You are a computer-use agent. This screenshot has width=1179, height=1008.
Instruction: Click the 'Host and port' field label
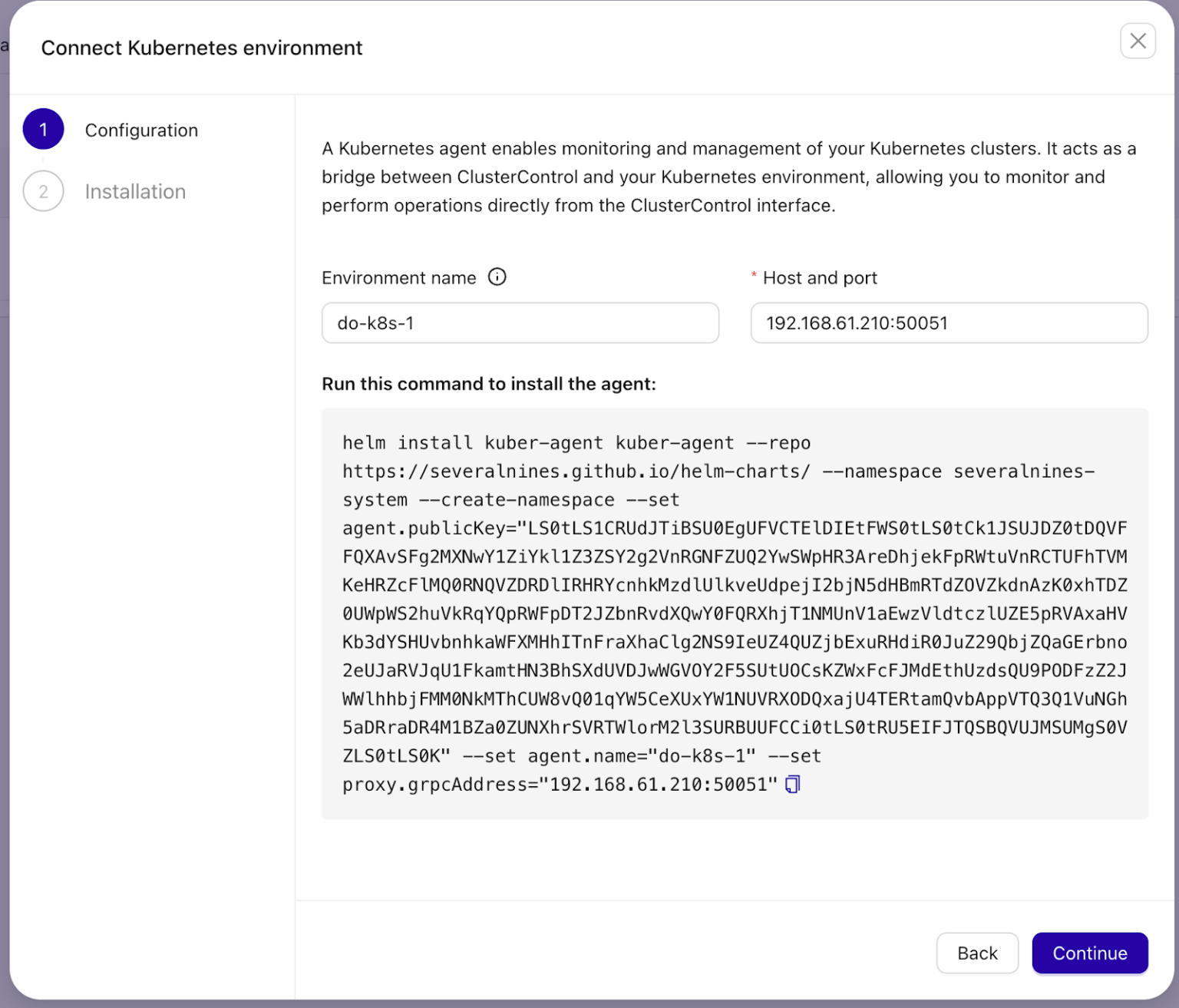click(x=820, y=278)
